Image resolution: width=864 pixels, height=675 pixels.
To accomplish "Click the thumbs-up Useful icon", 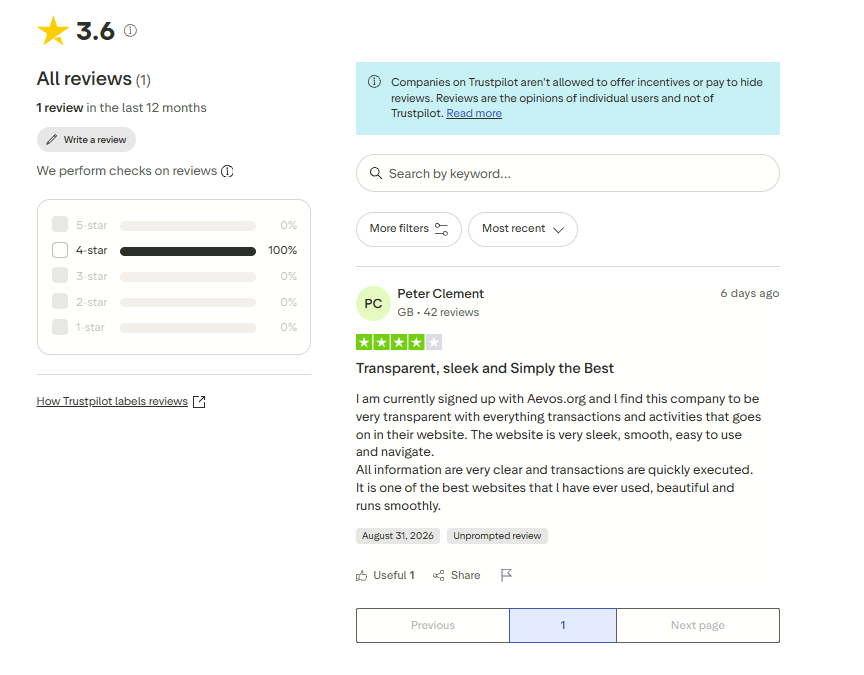I will coord(361,576).
